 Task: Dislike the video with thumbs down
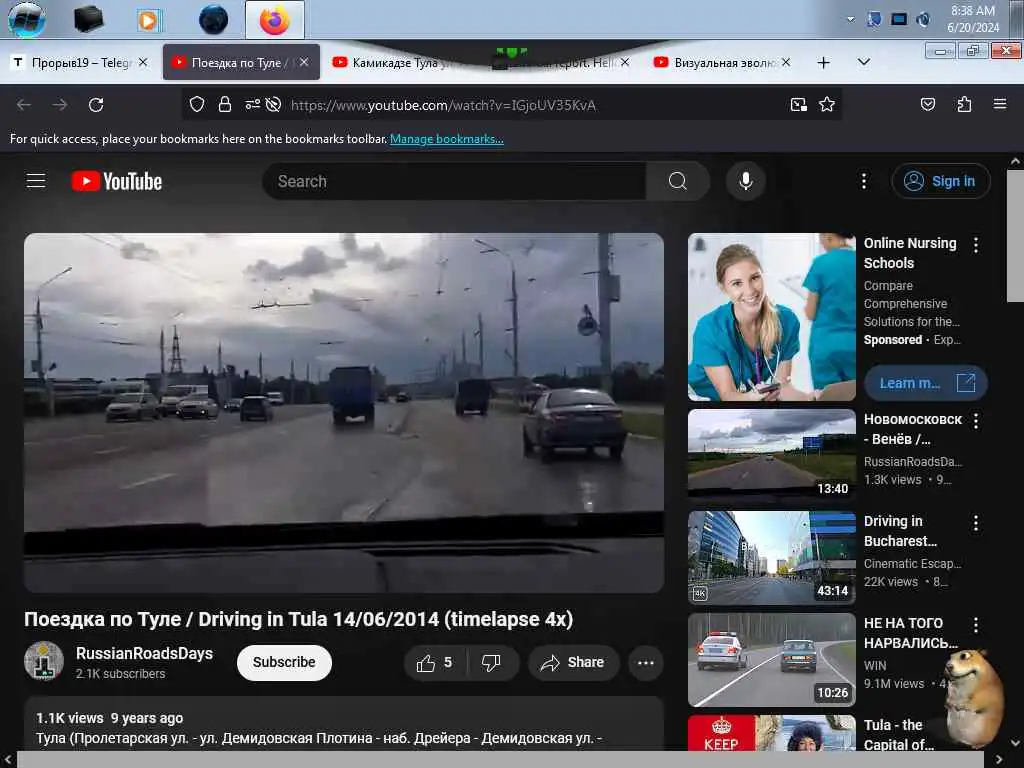pyautogui.click(x=492, y=663)
